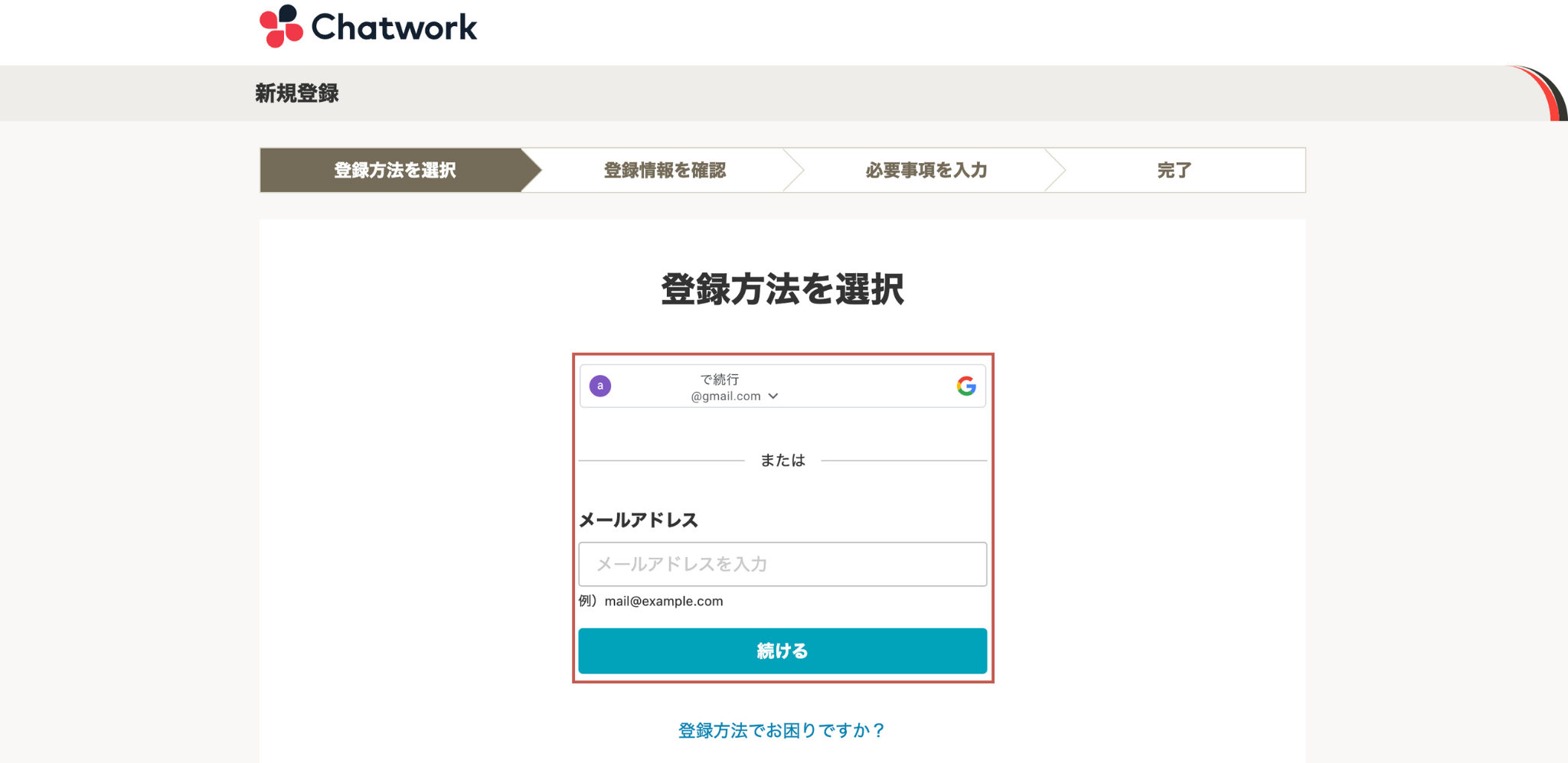The height and width of the screenshot is (763, 1568).
Task: Click the avatar circle inside the Google widget
Action: tap(601, 386)
